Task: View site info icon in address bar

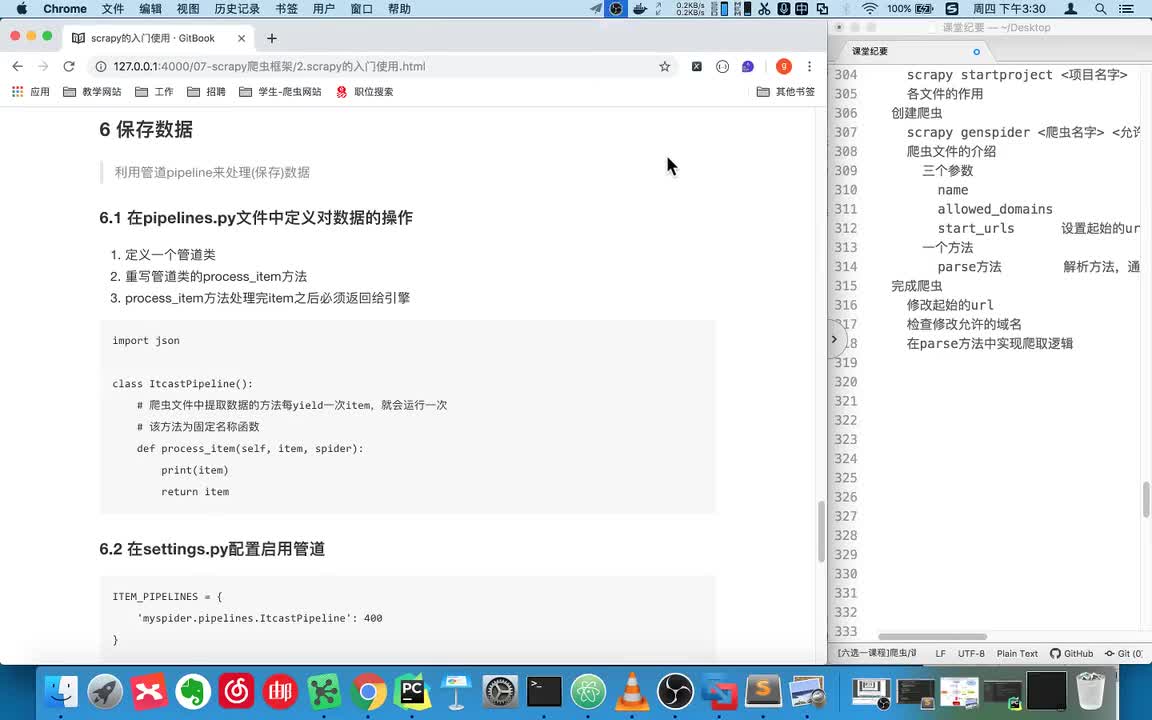Action: [x=101, y=66]
